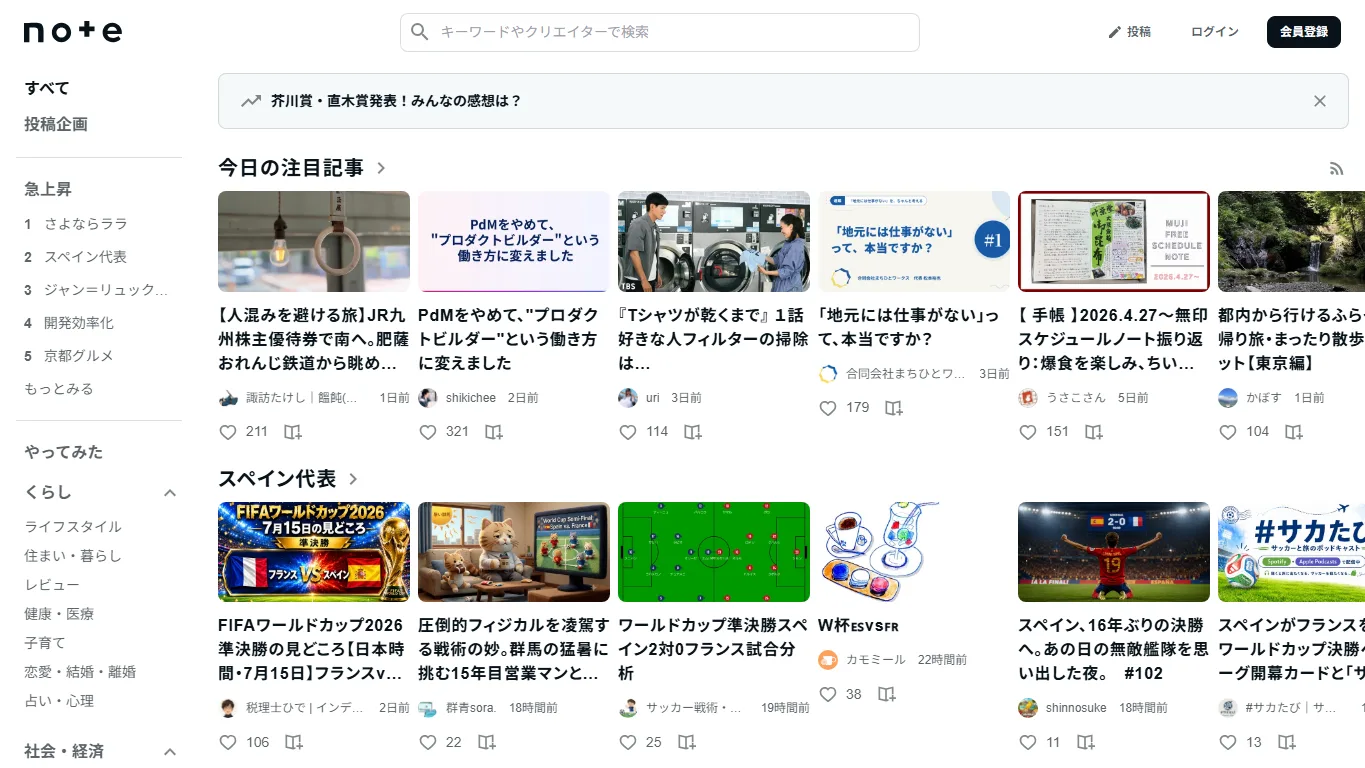
Task: Open 健康・医療 subcategory
Action: pos(59,614)
